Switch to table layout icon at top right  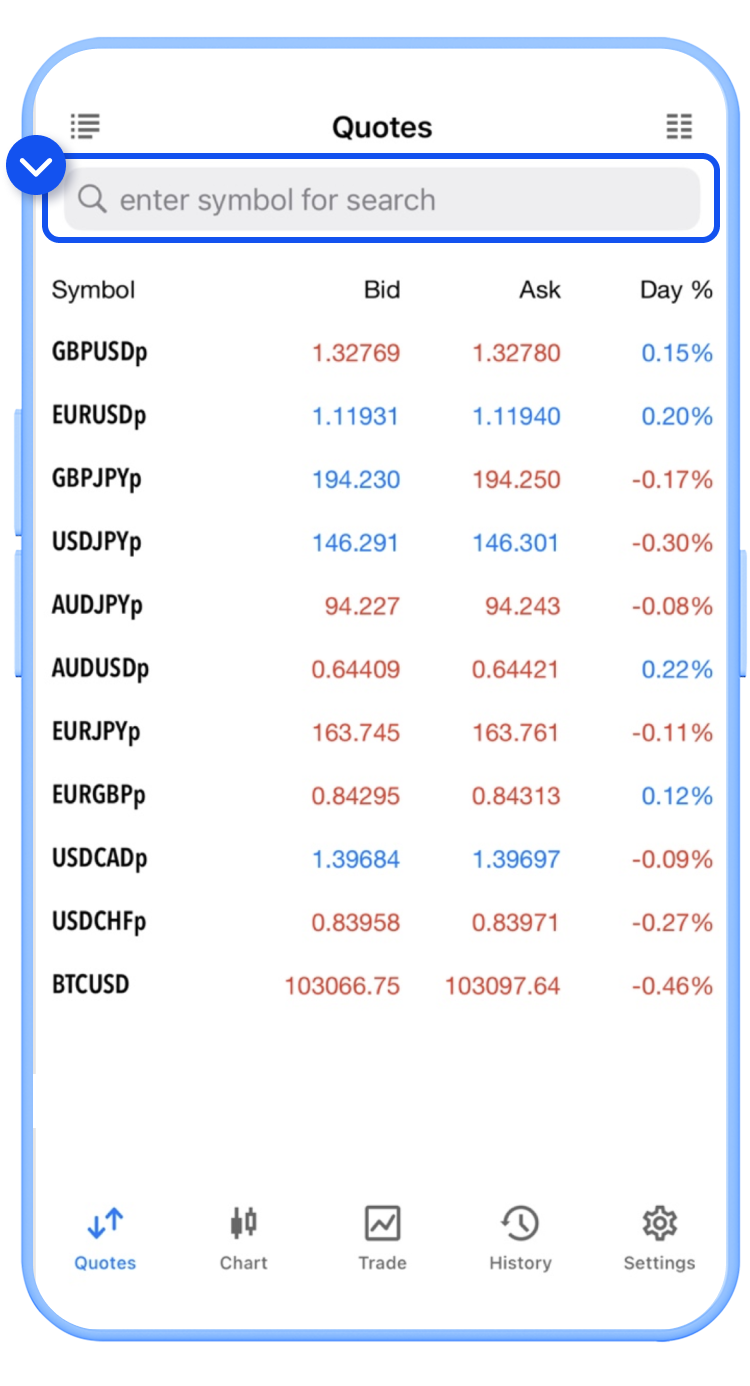pyautogui.click(x=679, y=126)
